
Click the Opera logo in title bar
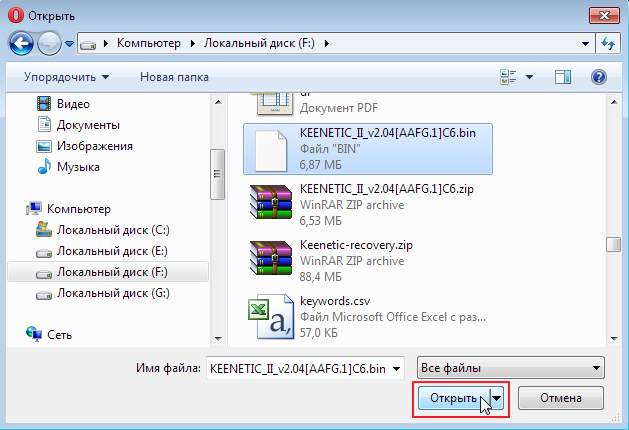[16, 16]
